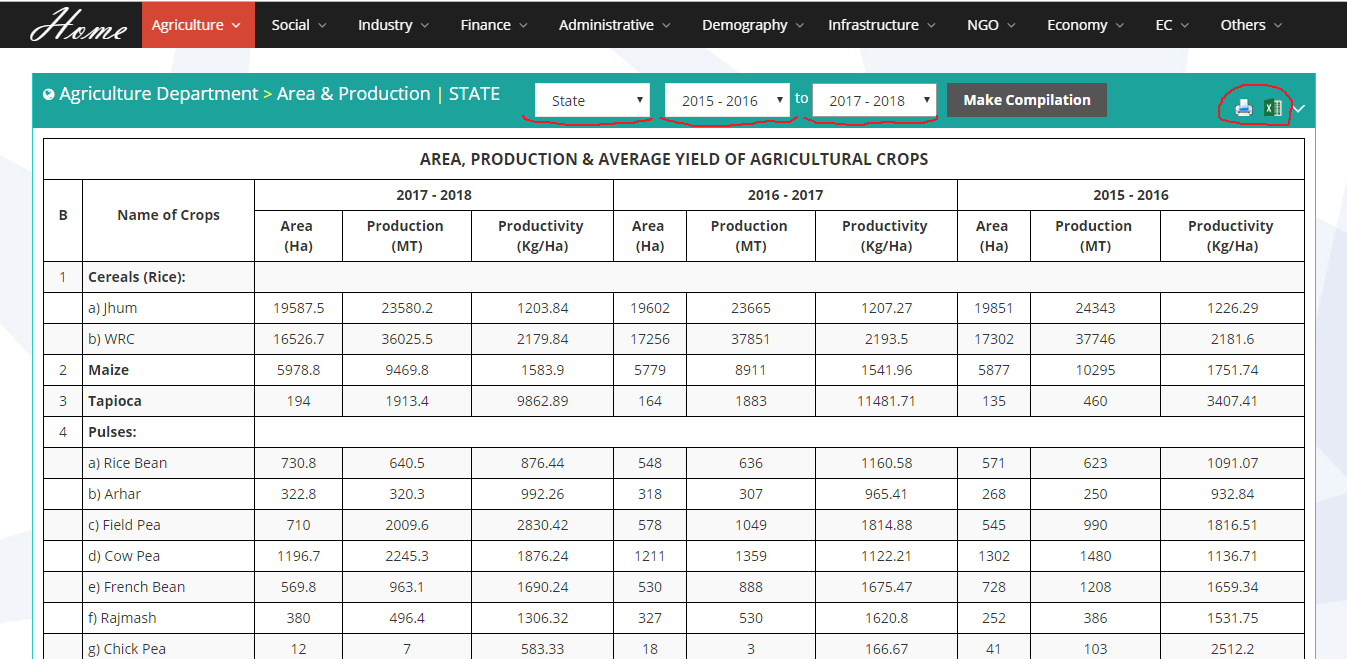Screen dimensions: 1347x659
Task: Expand the chevron next to Excel icon
Action: pyautogui.click(x=1299, y=108)
